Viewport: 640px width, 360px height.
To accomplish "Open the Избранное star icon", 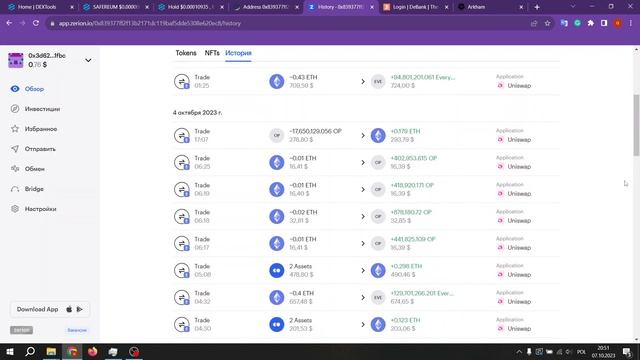I will point(15,129).
